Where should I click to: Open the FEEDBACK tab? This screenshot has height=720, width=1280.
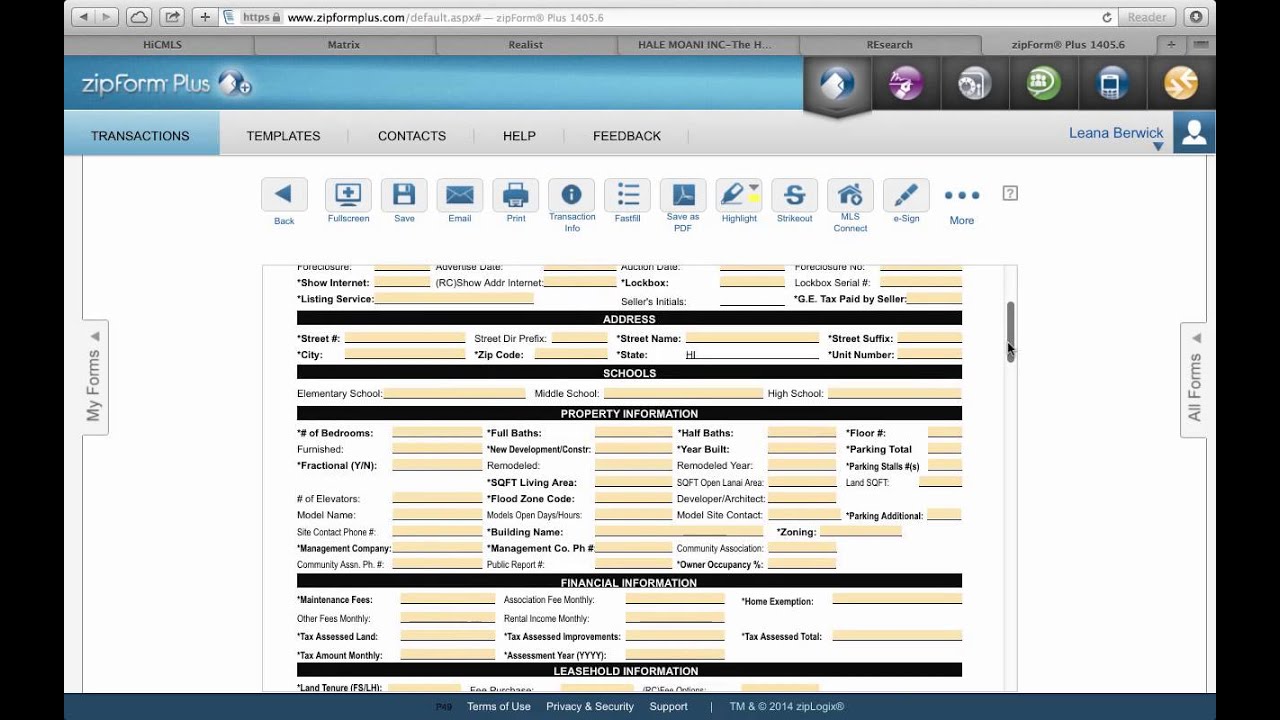tap(627, 135)
